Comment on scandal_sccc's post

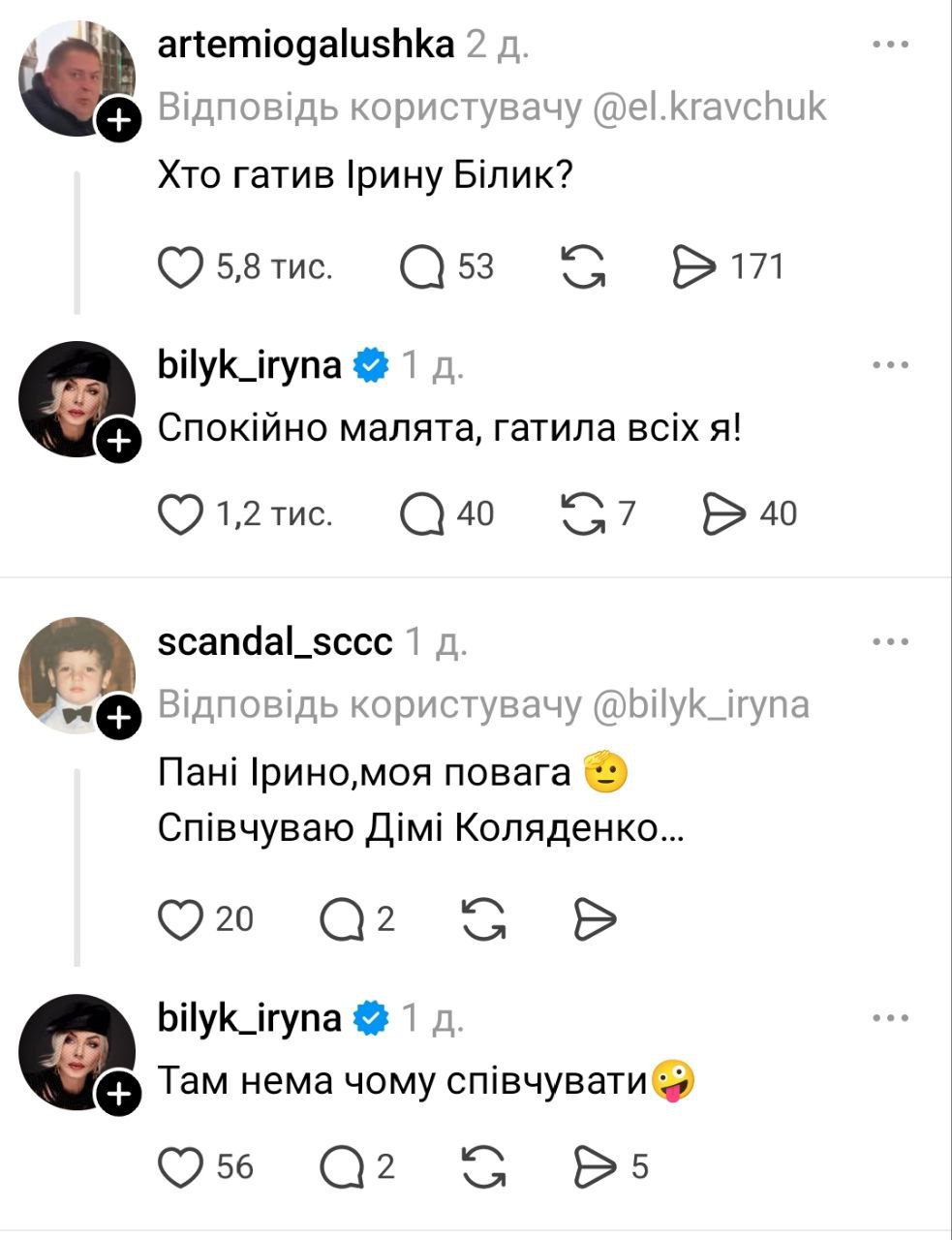point(341,918)
